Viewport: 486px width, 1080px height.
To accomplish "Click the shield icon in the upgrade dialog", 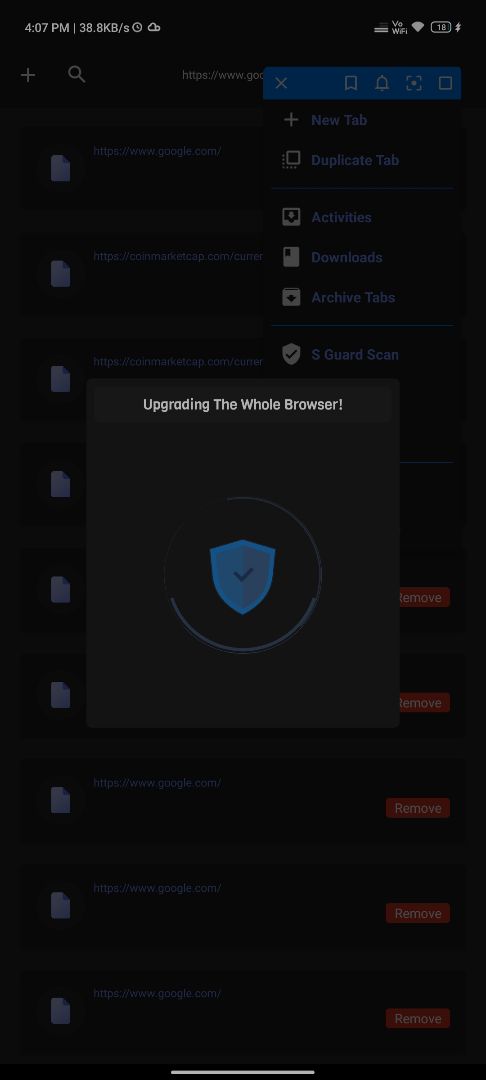I will 242,577.
